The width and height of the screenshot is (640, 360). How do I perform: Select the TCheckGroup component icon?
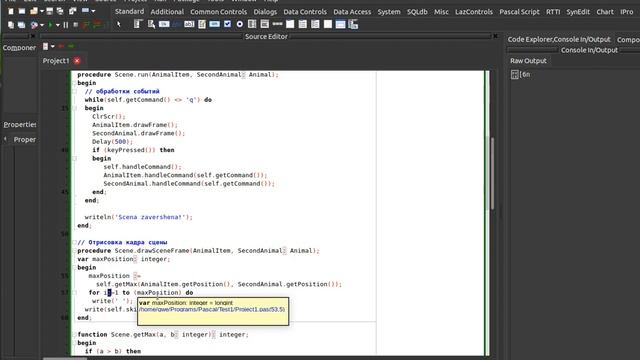coord(315,24)
